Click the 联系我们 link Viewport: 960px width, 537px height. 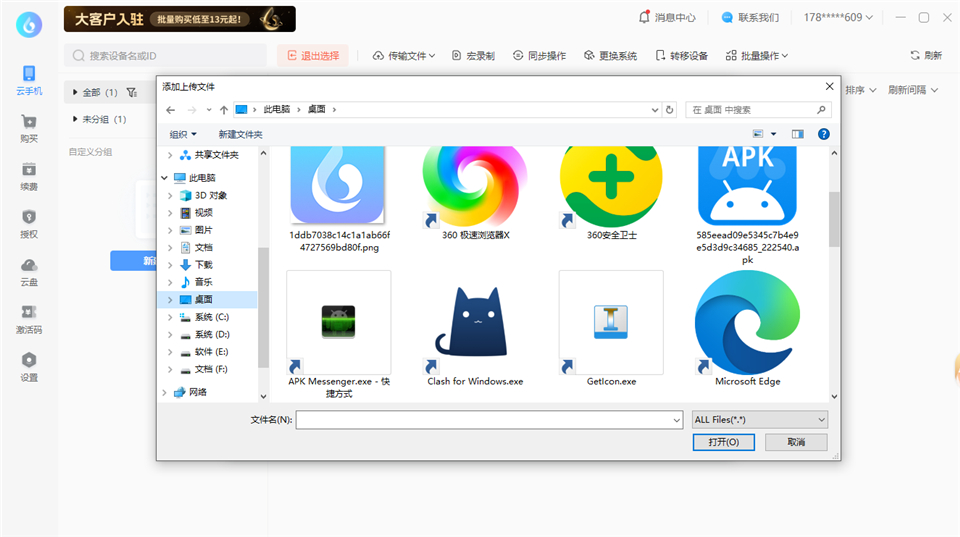[x=750, y=17]
